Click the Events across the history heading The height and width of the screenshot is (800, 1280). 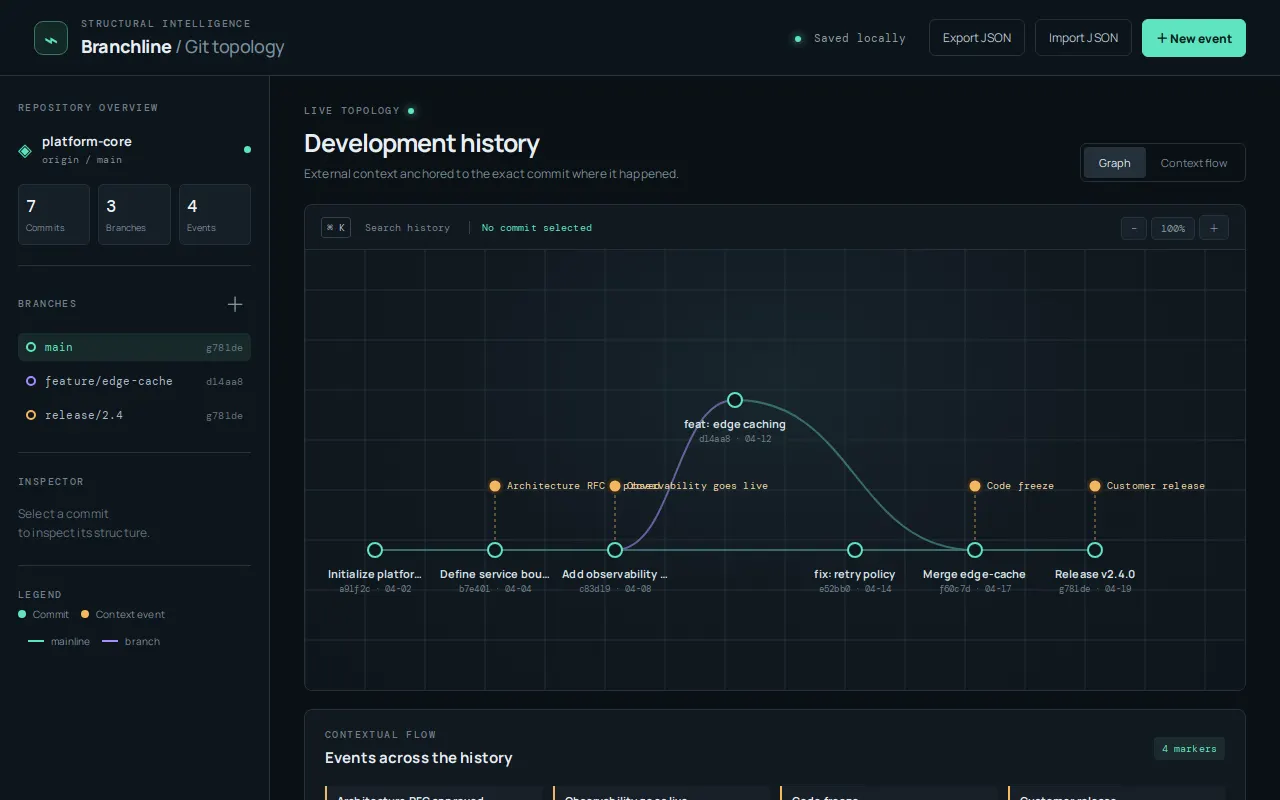click(x=419, y=758)
